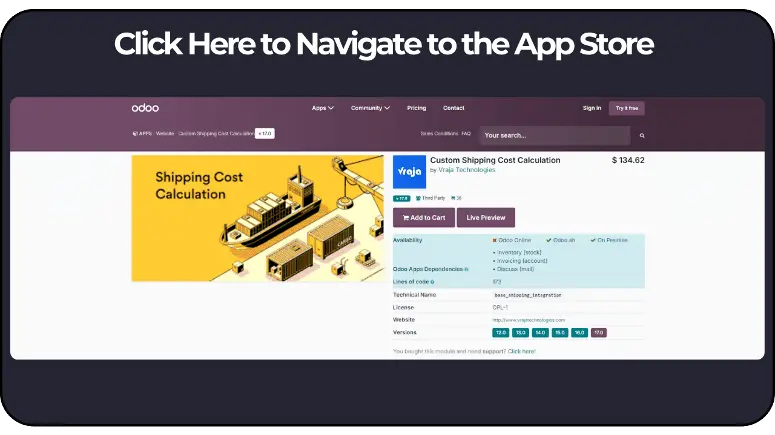The height and width of the screenshot is (435, 775).
Task: Click the Vraja app logo
Action: pyautogui.click(x=409, y=172)
